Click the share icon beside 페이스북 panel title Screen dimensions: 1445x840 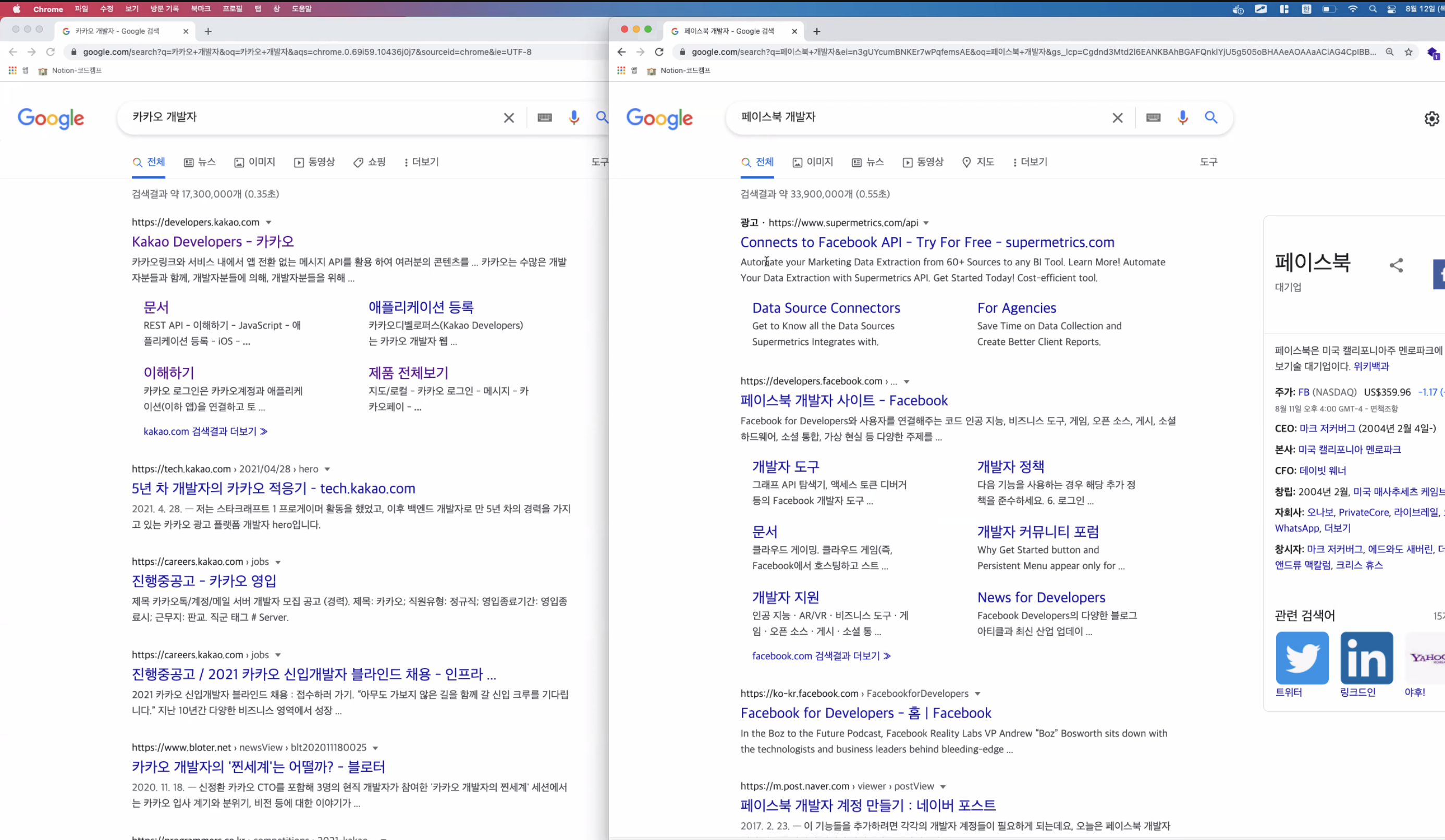1395,265
